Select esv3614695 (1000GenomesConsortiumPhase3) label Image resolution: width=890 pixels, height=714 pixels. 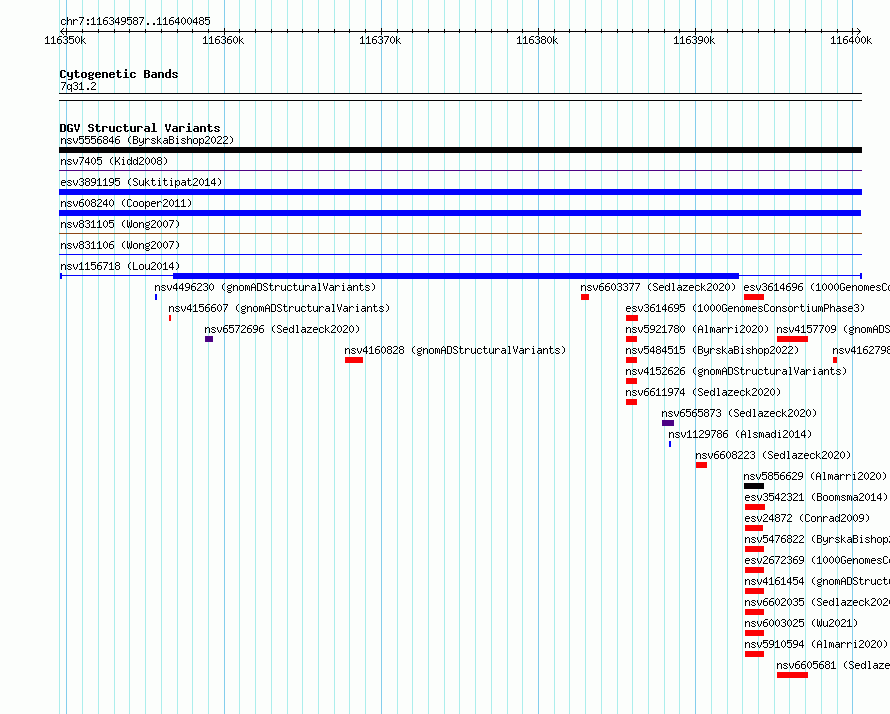[745, 308]
